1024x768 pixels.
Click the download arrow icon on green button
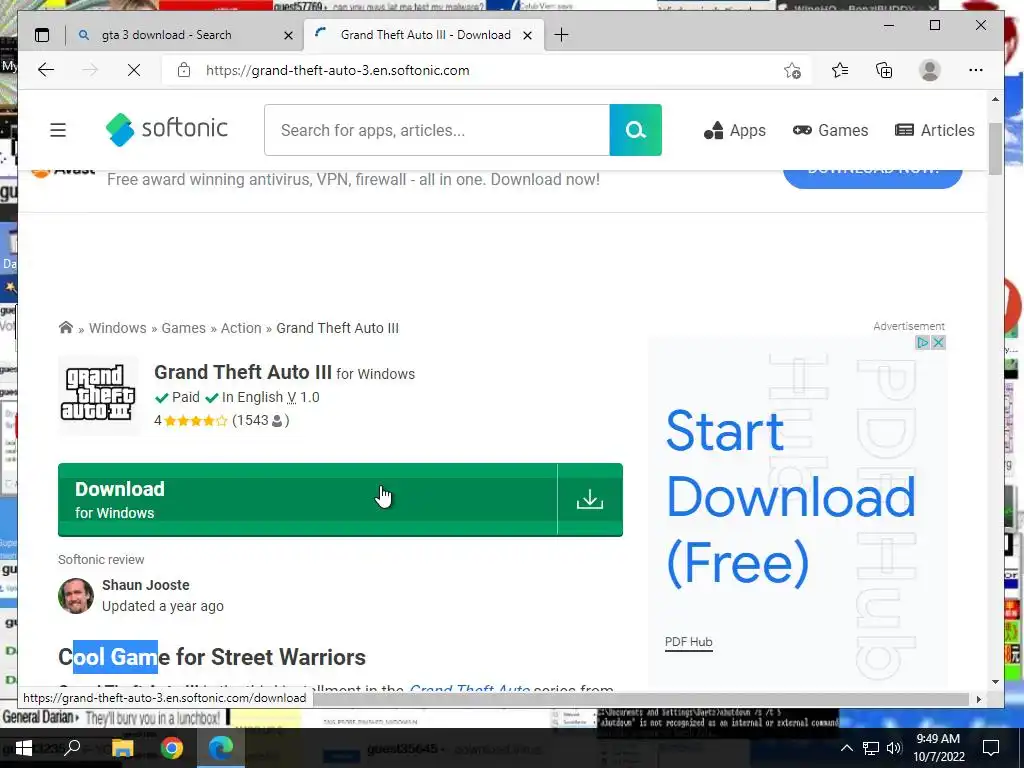590,500
